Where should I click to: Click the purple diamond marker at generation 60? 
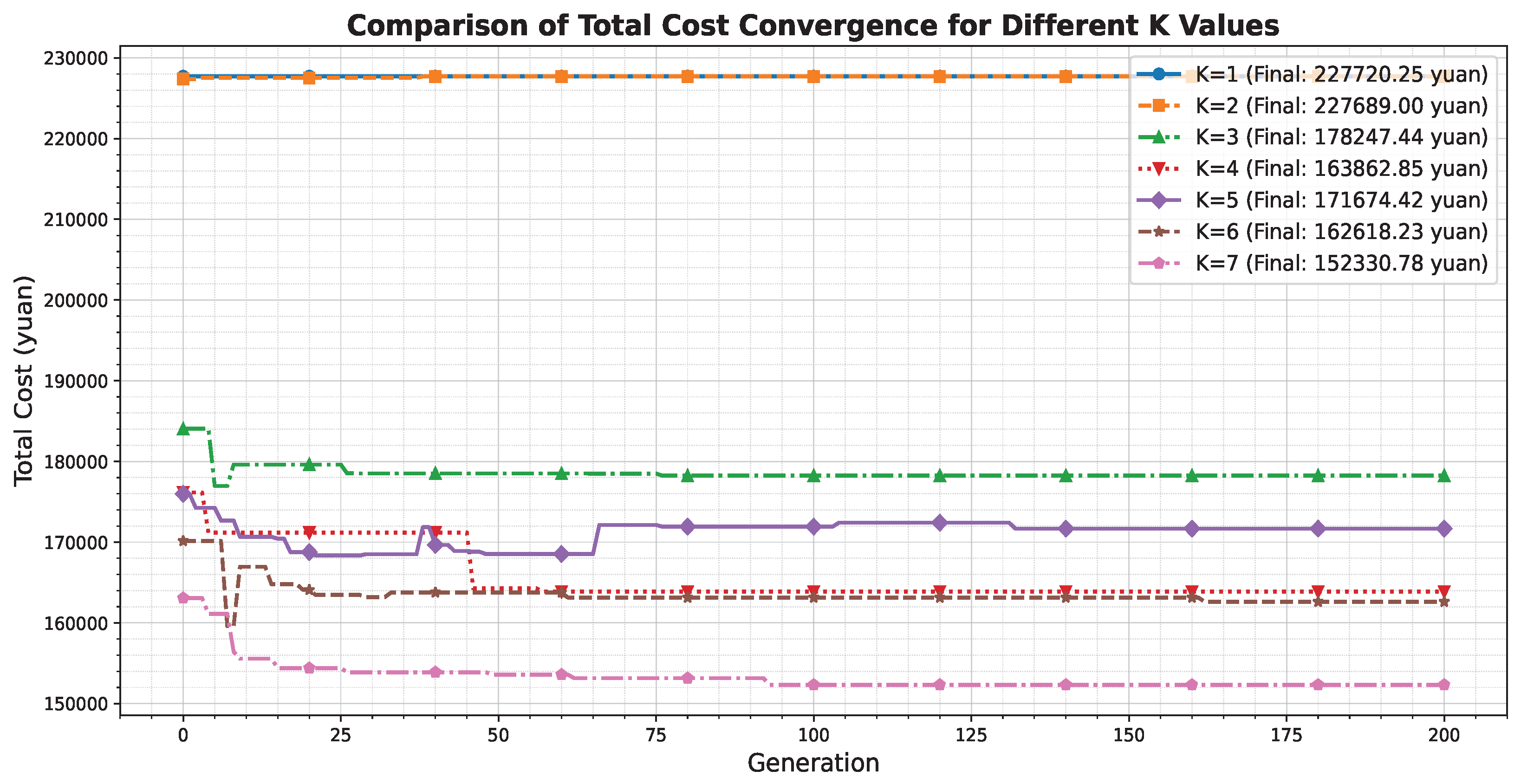point(561,554)
